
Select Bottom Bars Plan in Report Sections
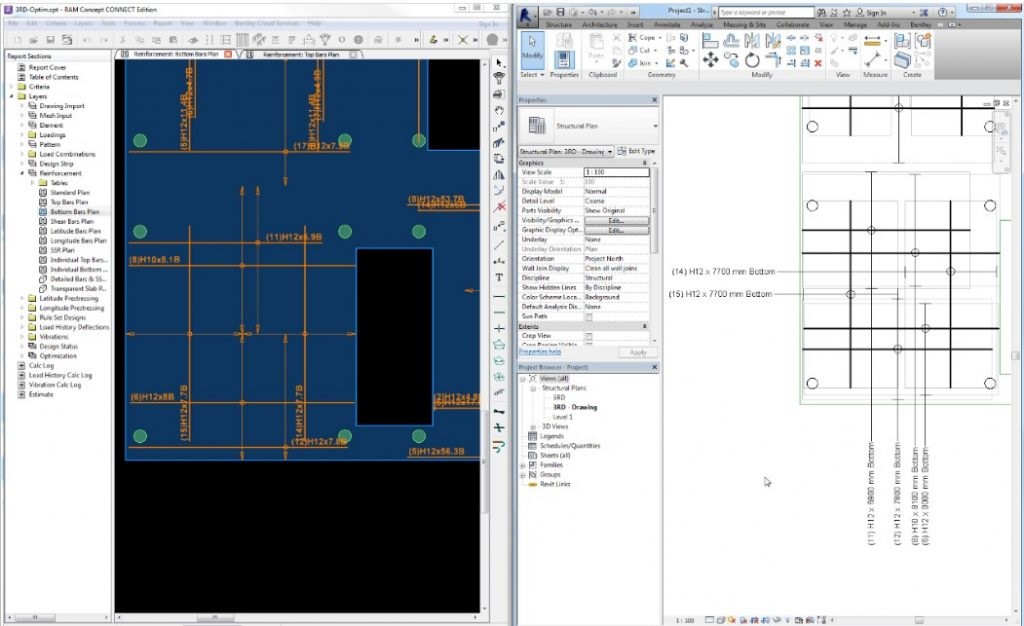coord(74,211)
